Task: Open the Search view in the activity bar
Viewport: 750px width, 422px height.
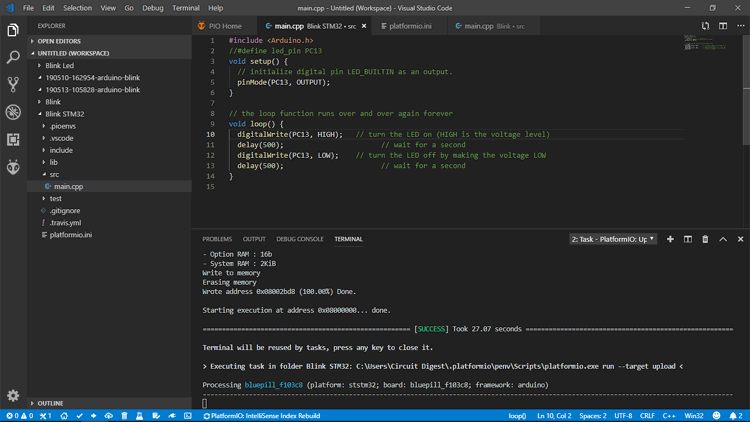Action: click(x=13, y=57)
